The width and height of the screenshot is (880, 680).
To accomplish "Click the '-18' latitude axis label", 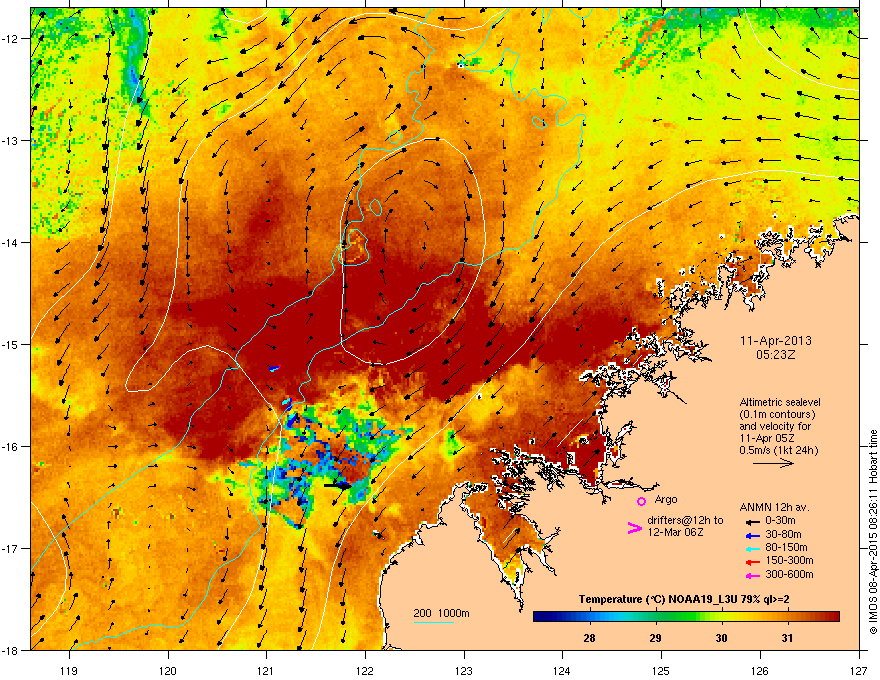I will (9, 650).
